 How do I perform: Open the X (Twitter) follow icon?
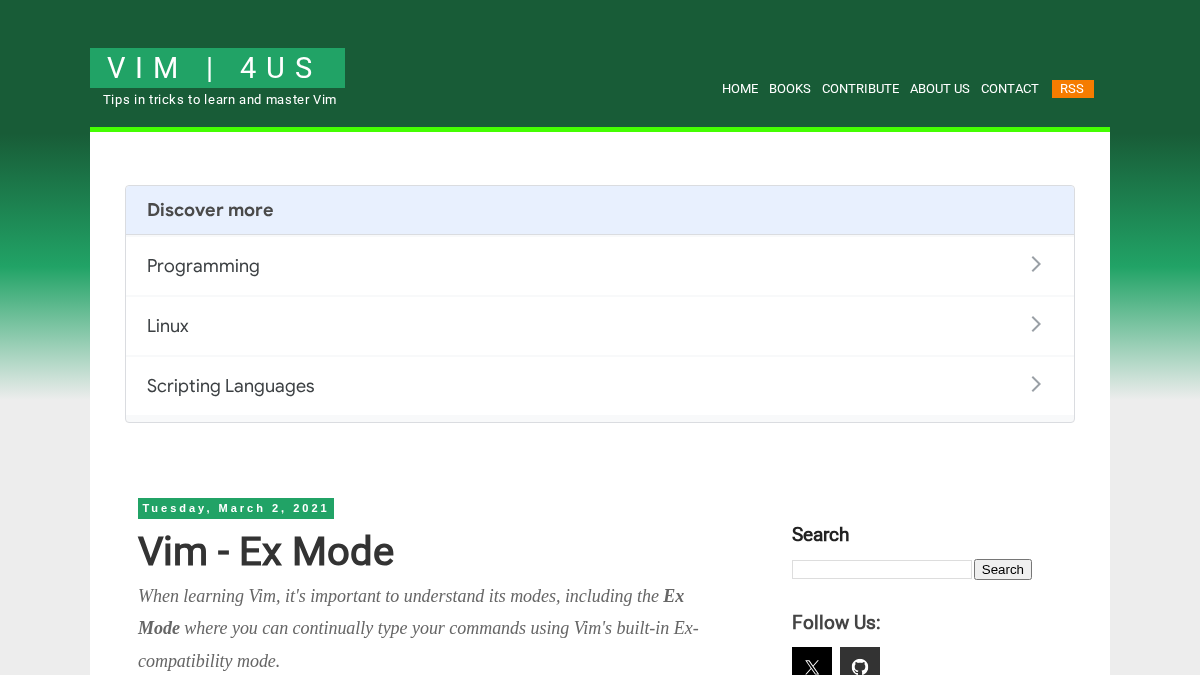point(812,661)
